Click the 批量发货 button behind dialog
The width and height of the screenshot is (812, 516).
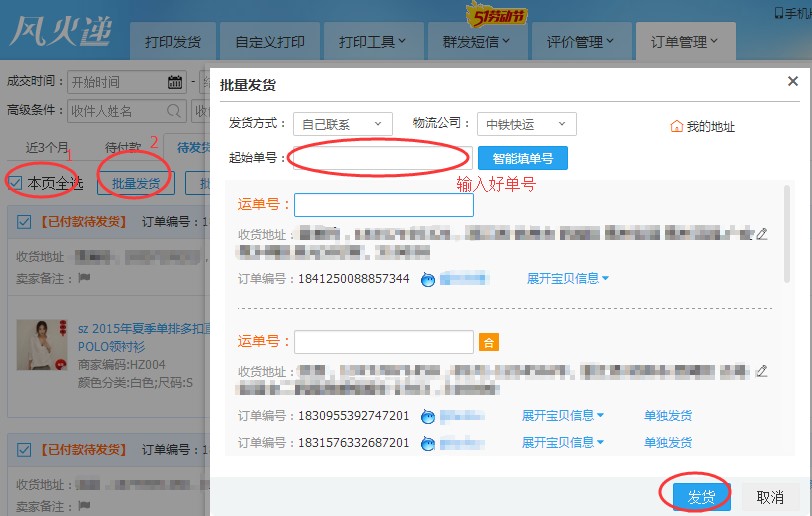coord(136,183)
